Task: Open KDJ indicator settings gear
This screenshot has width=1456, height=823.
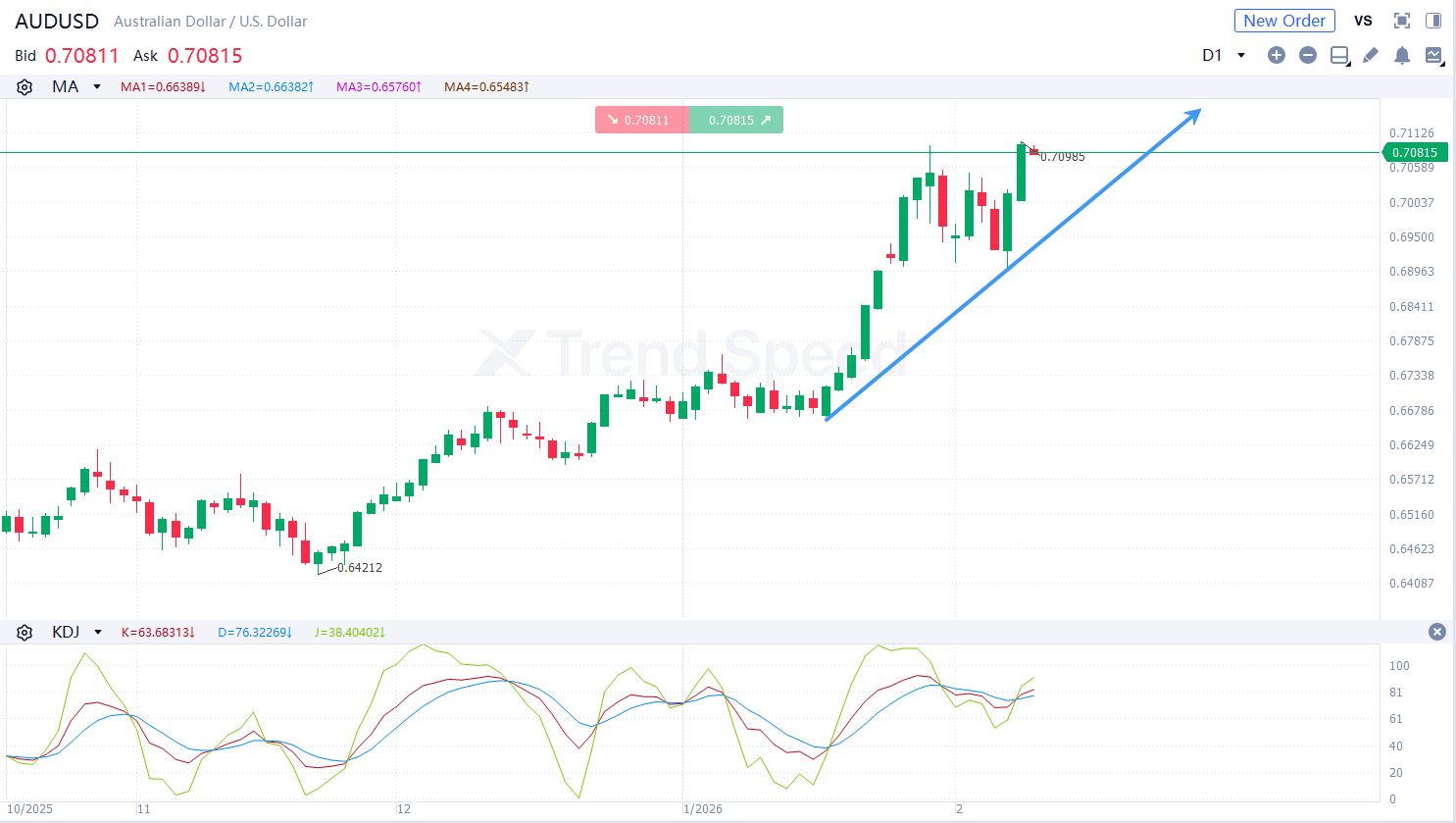Action: 25,633
